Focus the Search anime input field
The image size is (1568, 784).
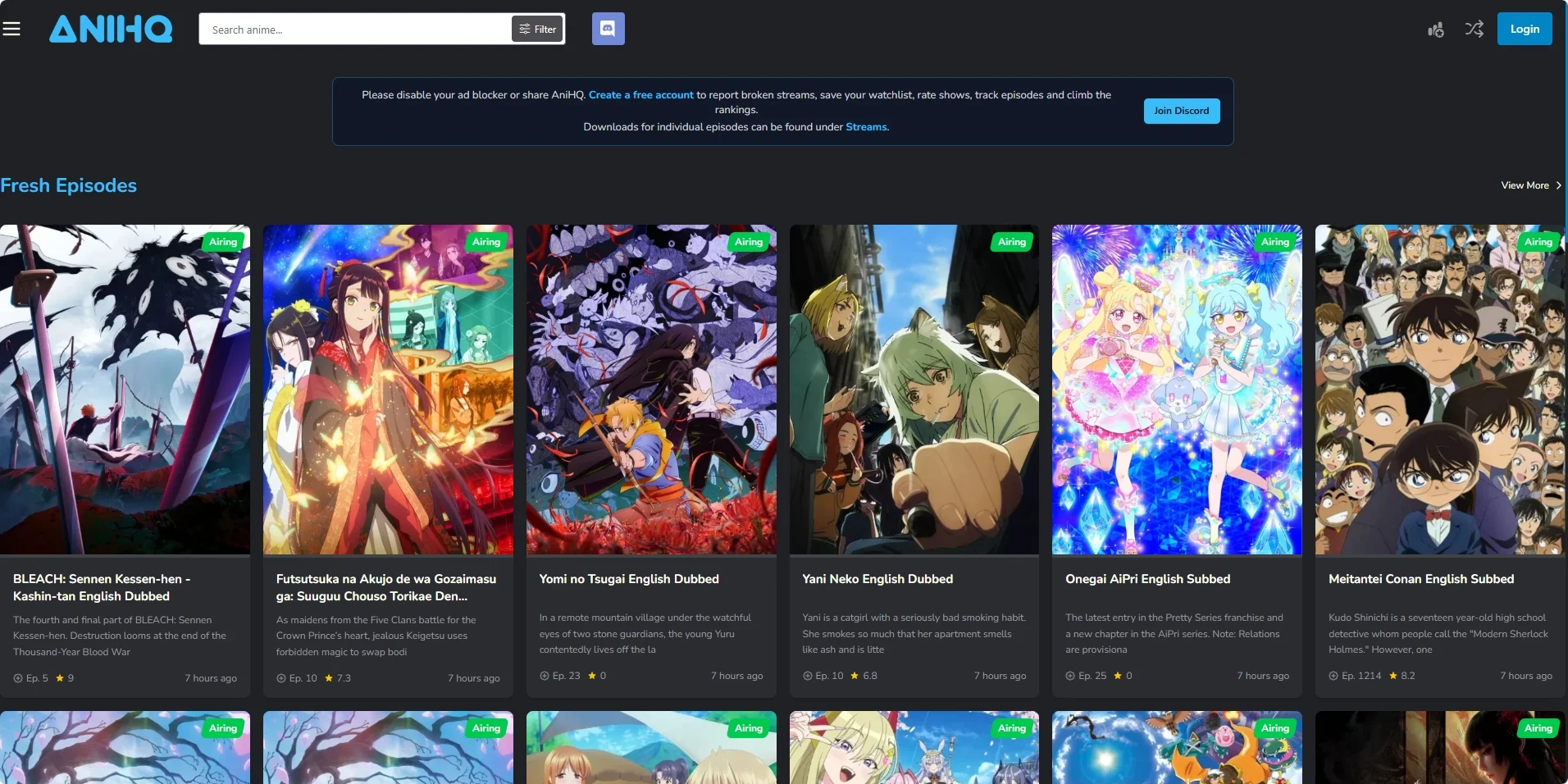(x=357, y=30)
